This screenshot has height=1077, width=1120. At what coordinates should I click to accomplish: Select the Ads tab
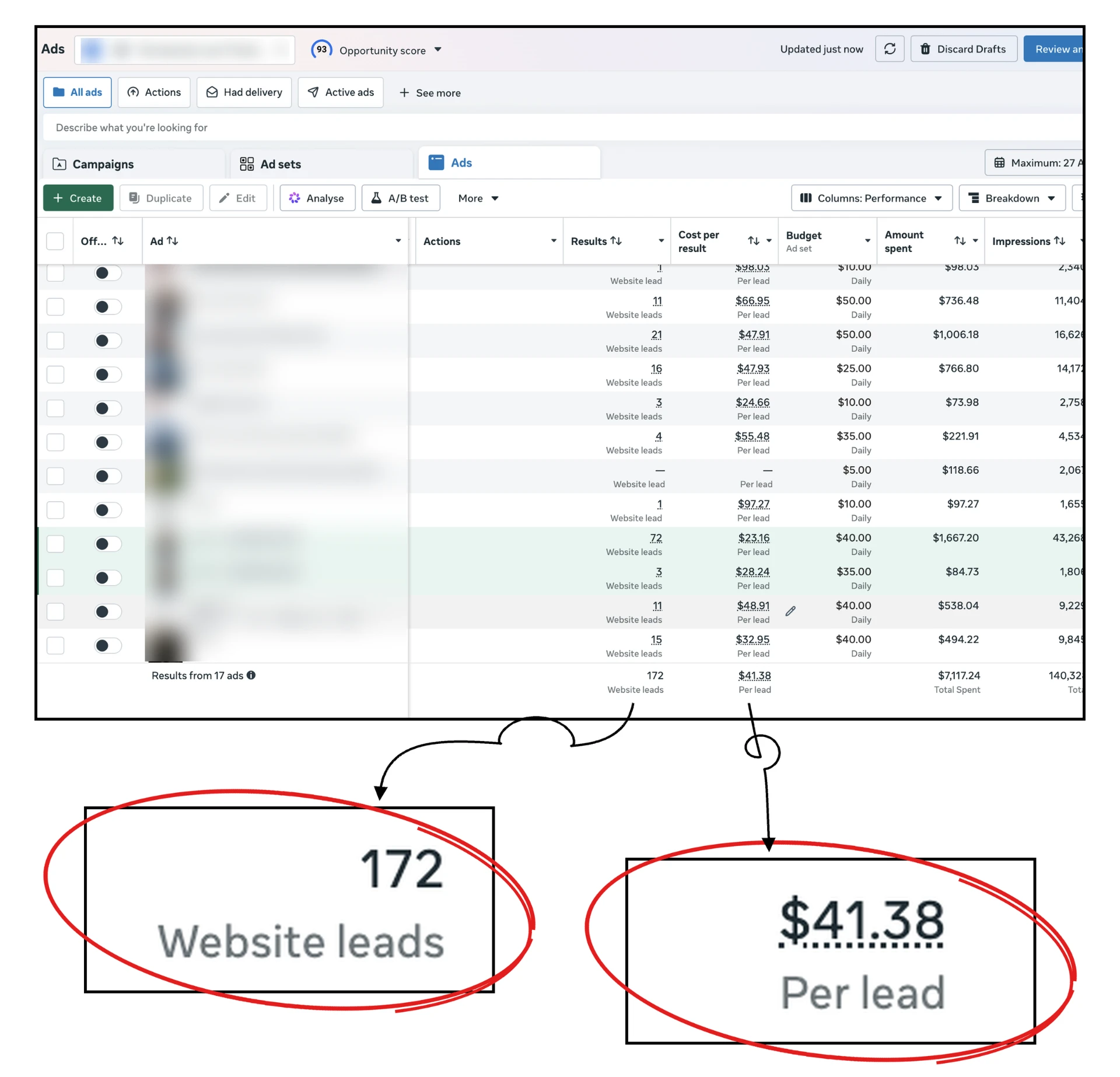(x=509, y=163)
